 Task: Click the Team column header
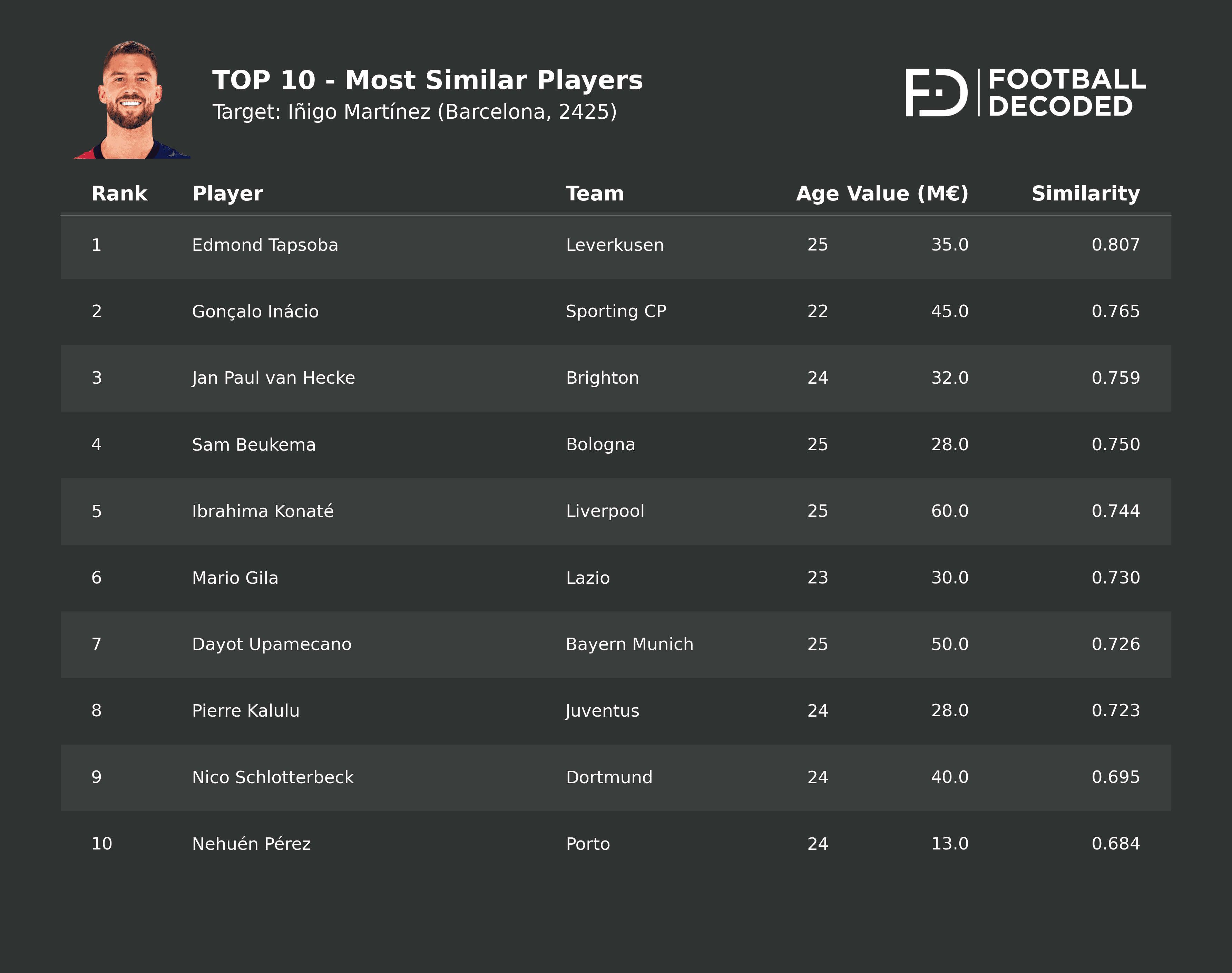pos(594,194)
